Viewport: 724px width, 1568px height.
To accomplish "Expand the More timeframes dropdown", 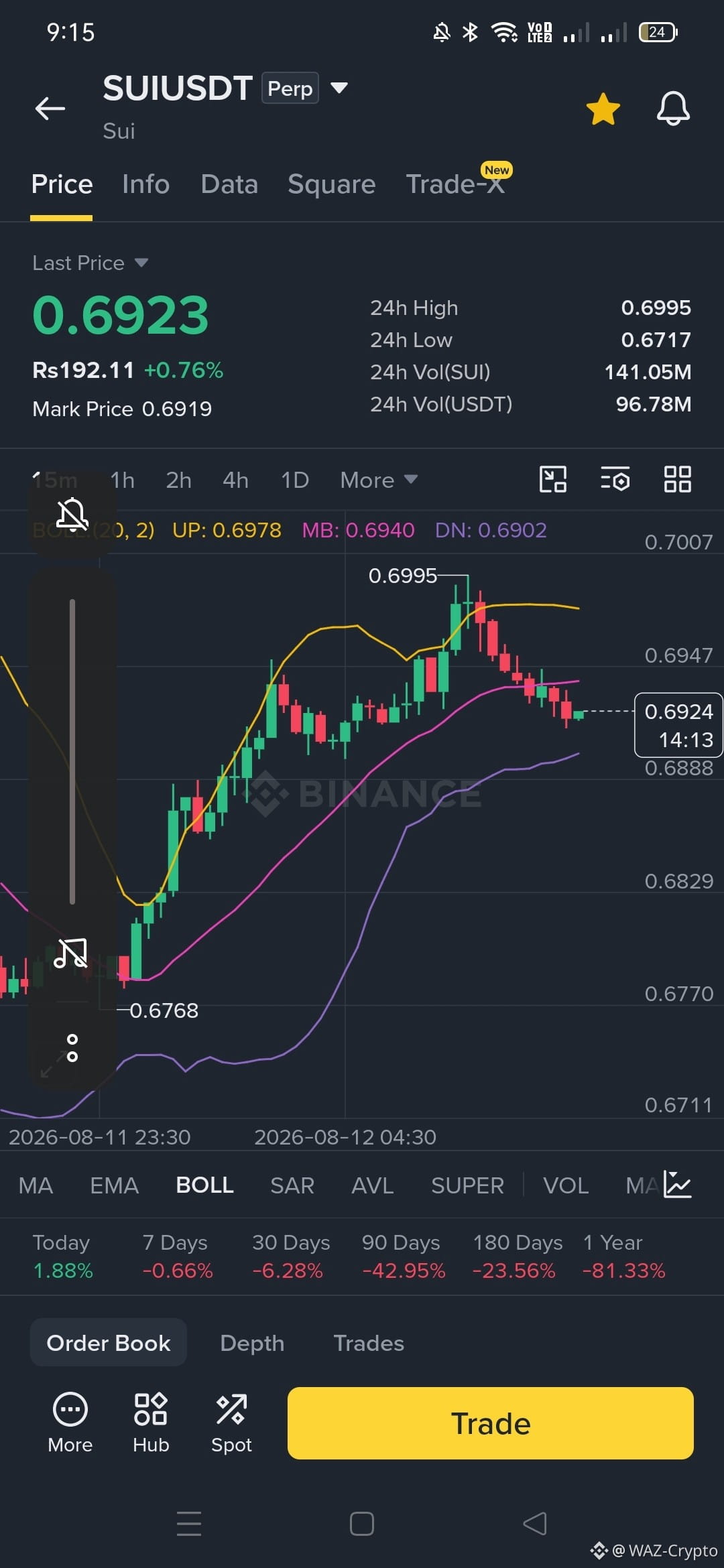I will pyautogui.click(x=379, y=480).
